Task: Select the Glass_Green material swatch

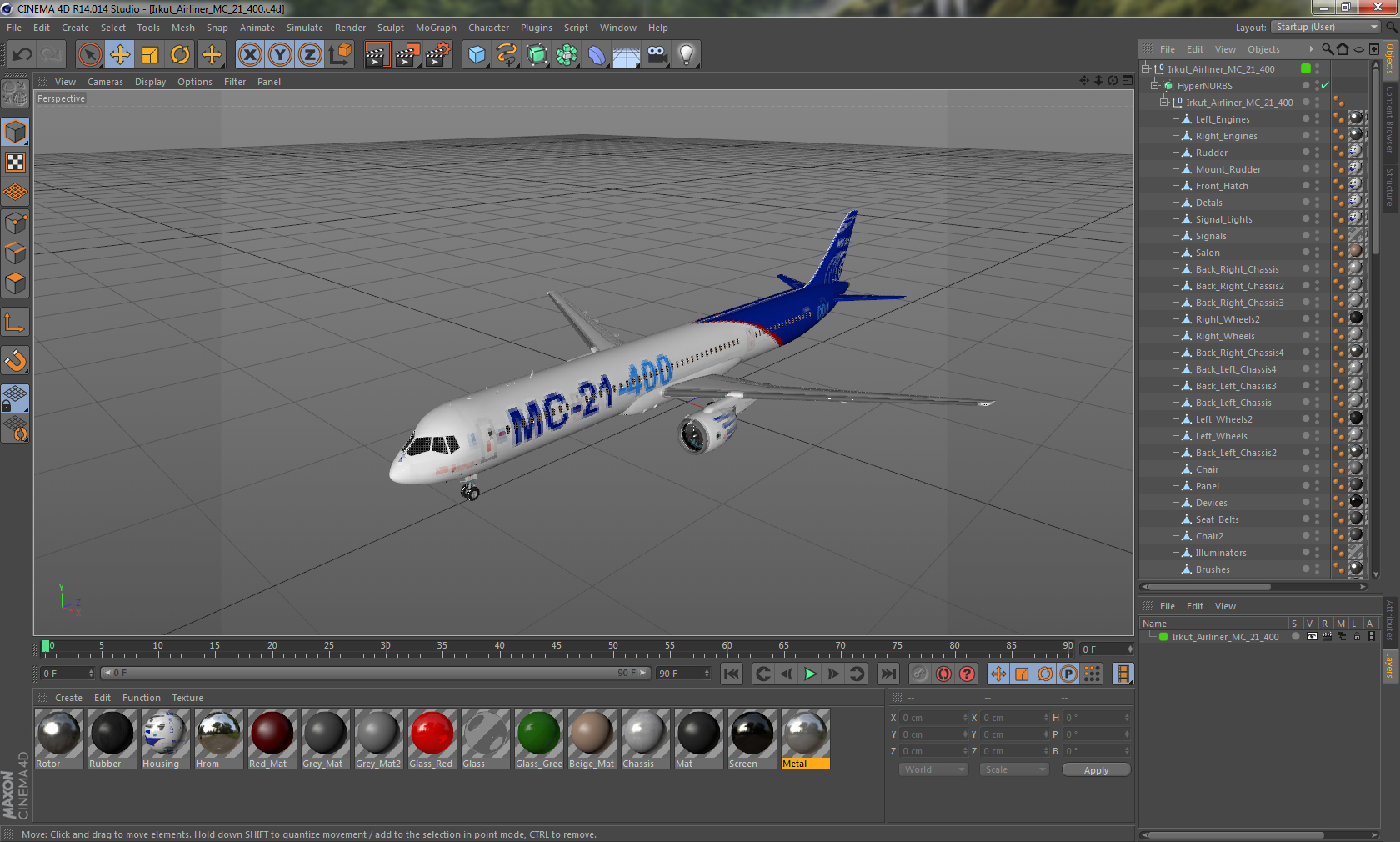Action: 539,739
